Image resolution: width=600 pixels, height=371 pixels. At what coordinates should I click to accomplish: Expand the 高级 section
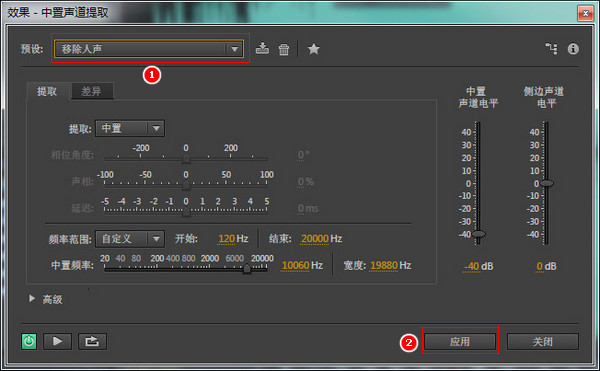point(32,299)
